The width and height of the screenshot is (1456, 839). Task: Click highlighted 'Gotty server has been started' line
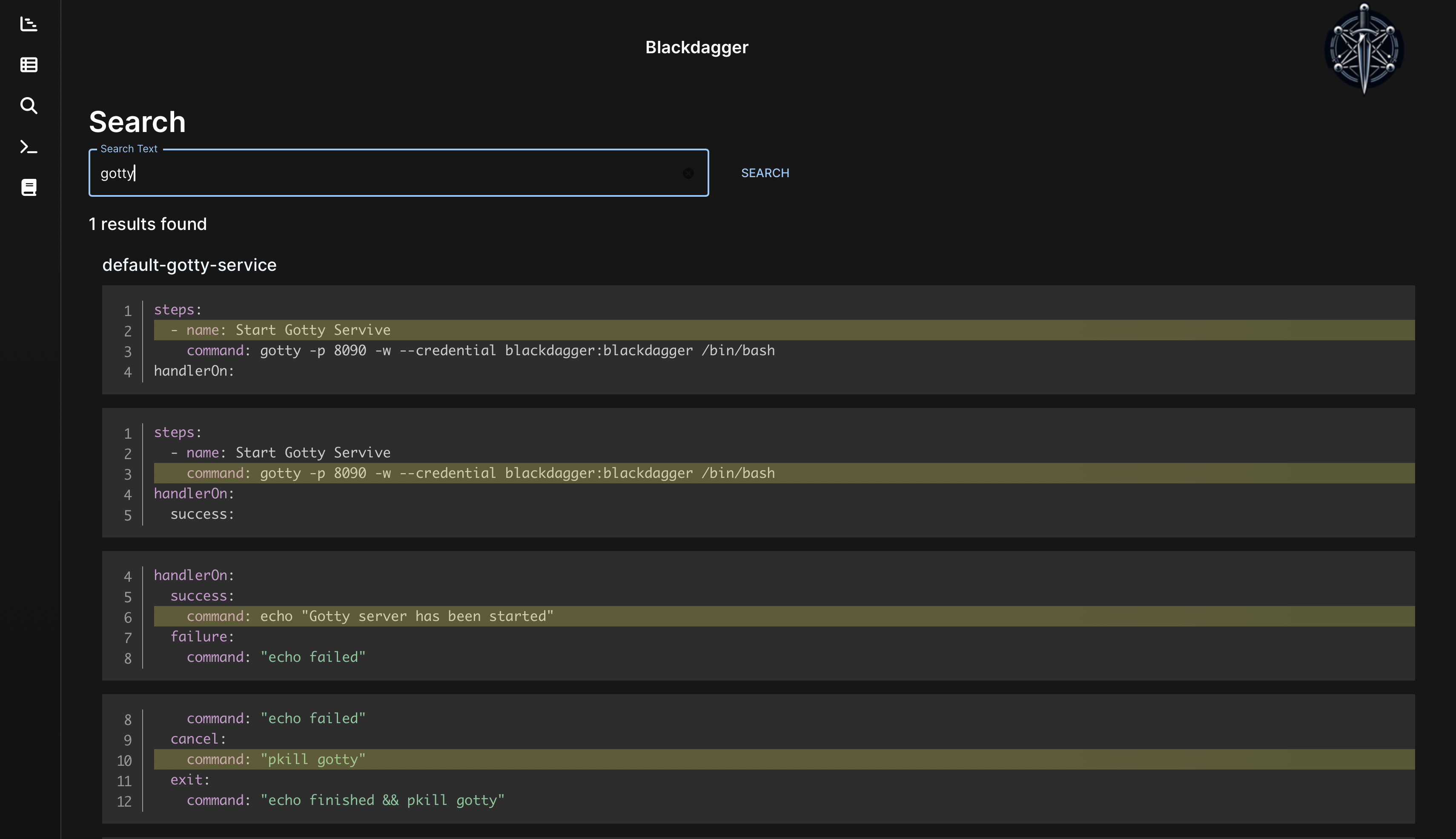click(784, 616)
